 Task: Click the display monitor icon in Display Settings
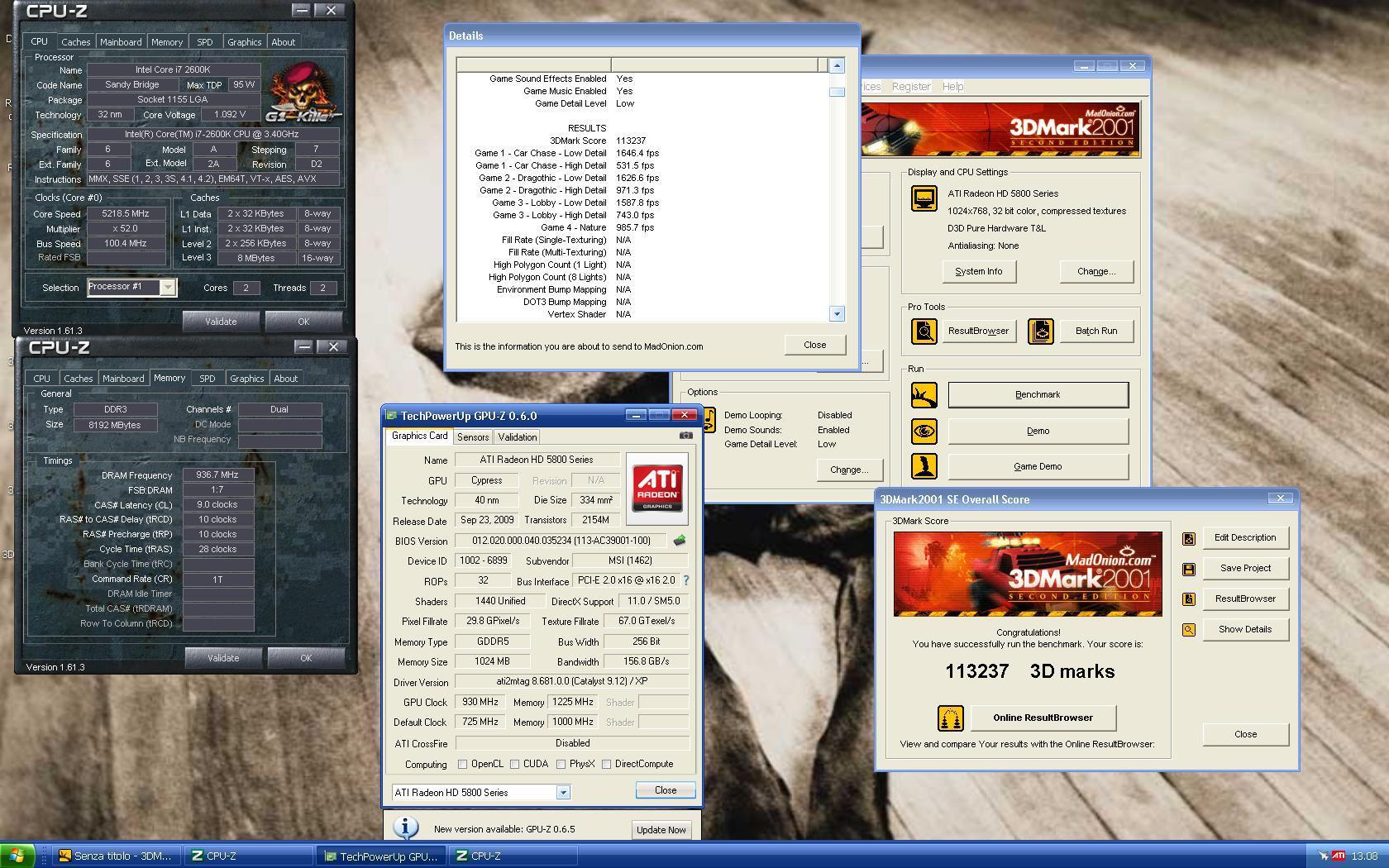click(924, 198)
